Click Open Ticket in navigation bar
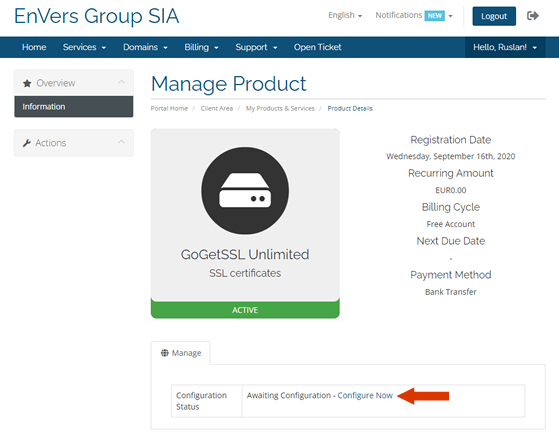The width and height of the screenshot is (559, 441). tap(318, 47)
